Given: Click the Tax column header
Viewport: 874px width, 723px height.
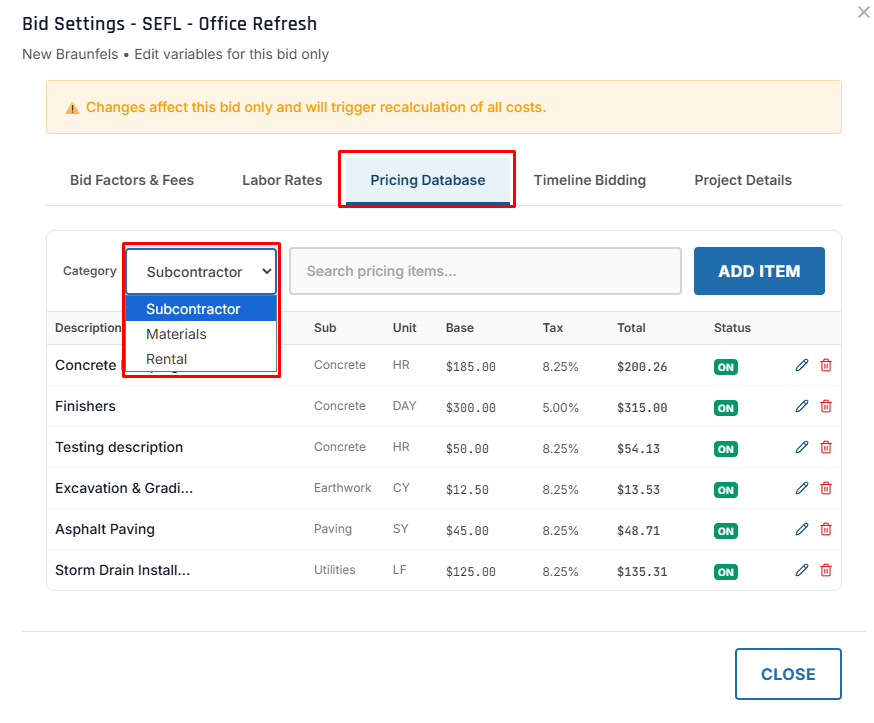Looking at the screenshot, I should click(552, 328).
